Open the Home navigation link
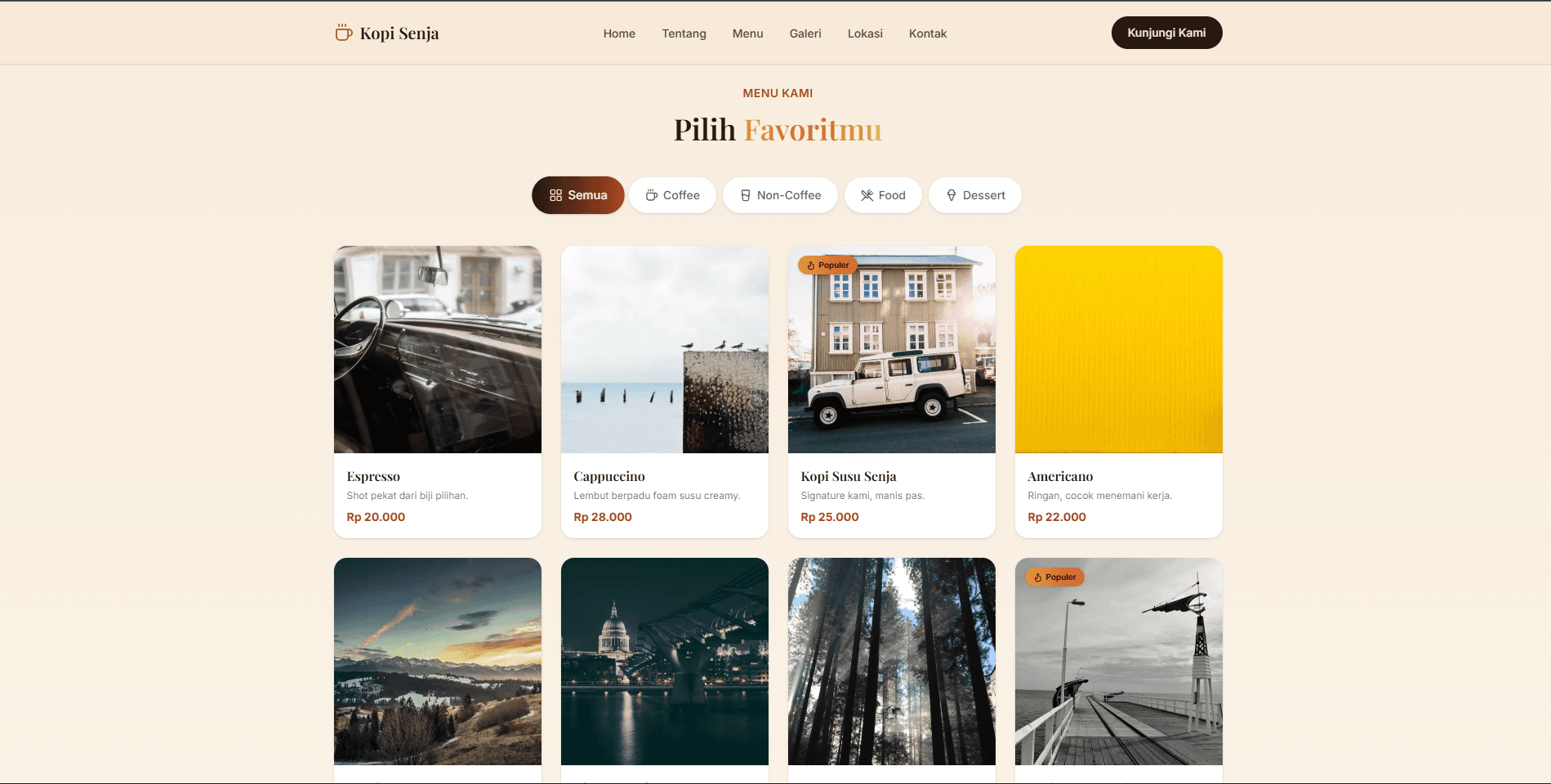The image size is (1551, 784). click(619, 33)
